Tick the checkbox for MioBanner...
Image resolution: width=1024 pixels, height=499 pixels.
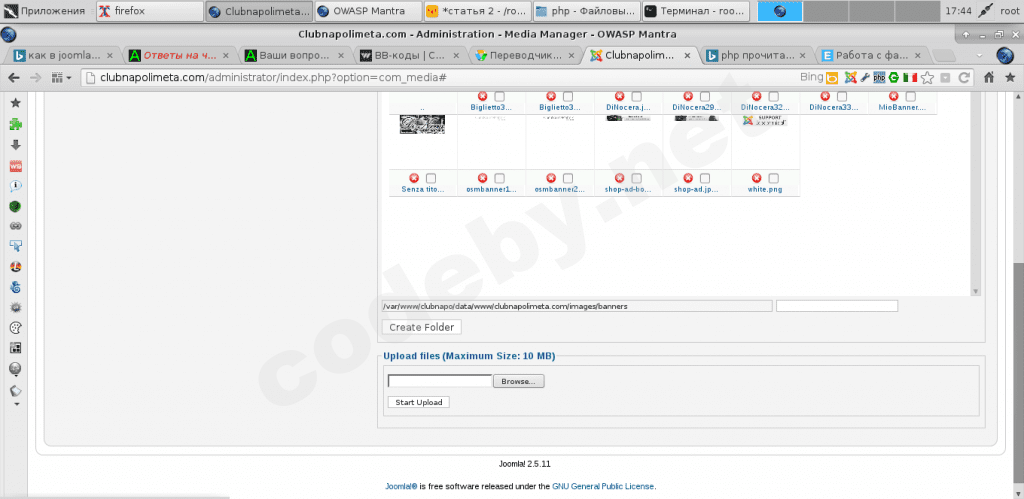click(x=911, y=97)
